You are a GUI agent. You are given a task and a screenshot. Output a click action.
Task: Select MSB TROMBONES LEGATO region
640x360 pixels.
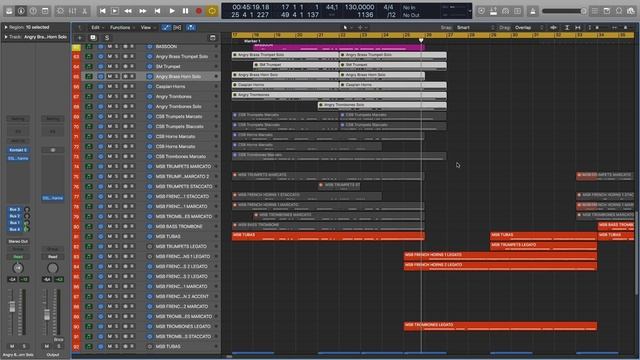pyautogui.click(x=500, y=326)
